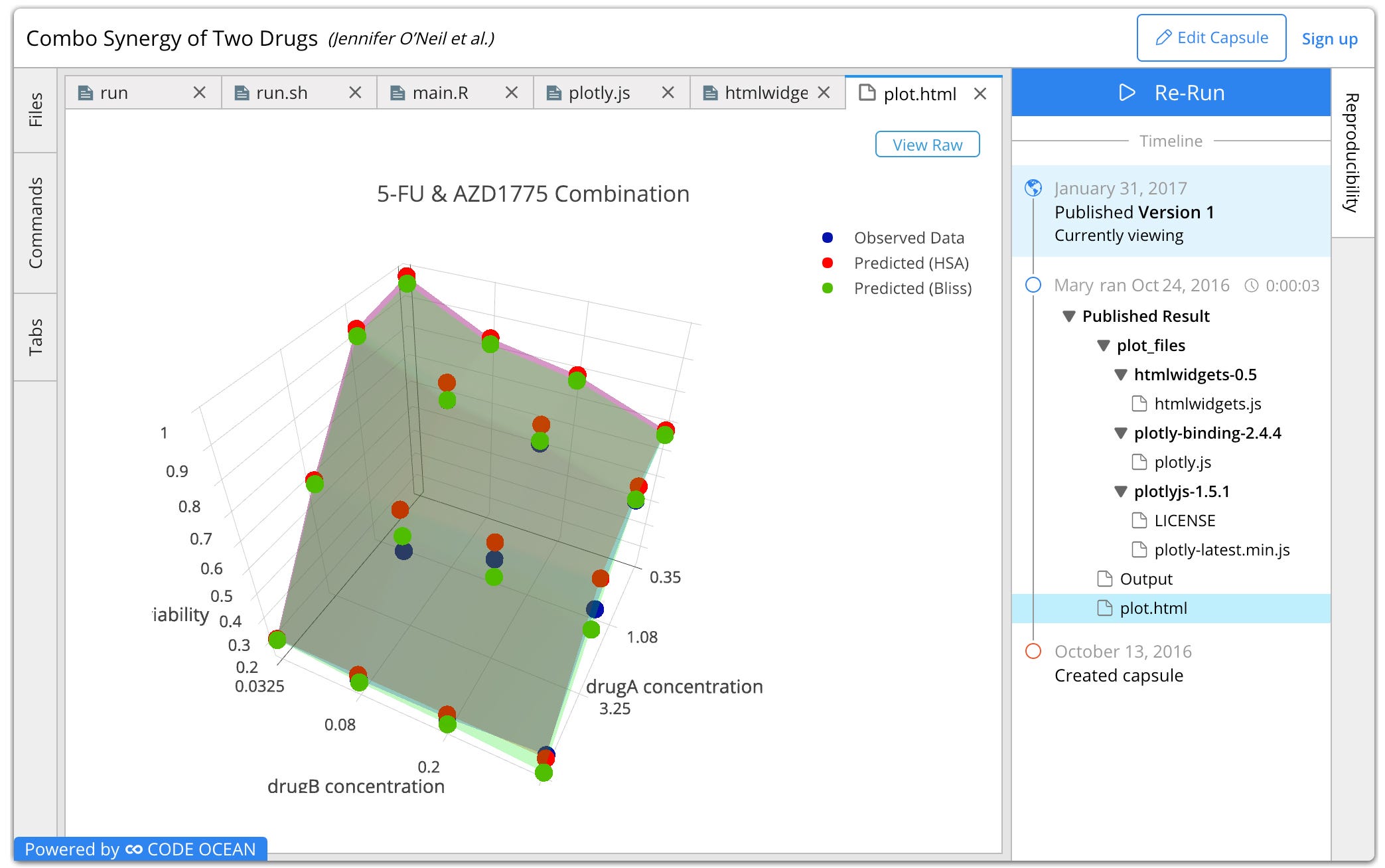1385x868 pixels.
Task: Click the document icon on the main.R tab
Action: [398, 93]
